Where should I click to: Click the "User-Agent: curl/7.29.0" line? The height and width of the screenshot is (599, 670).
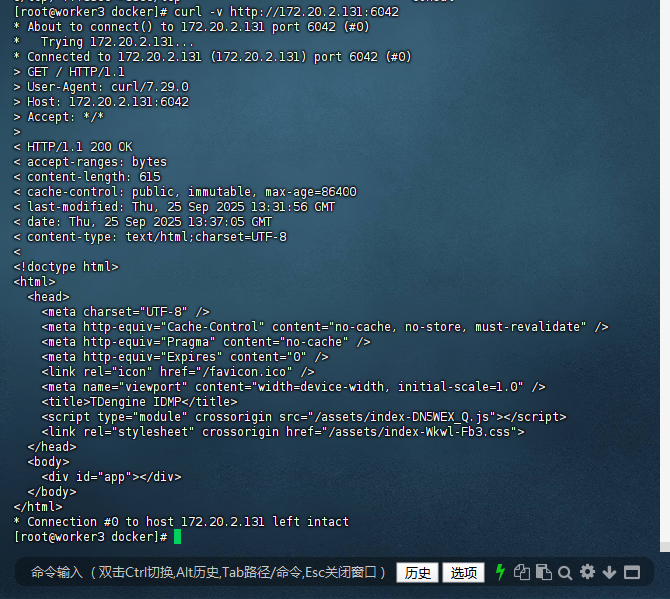[x=101, y=87]
